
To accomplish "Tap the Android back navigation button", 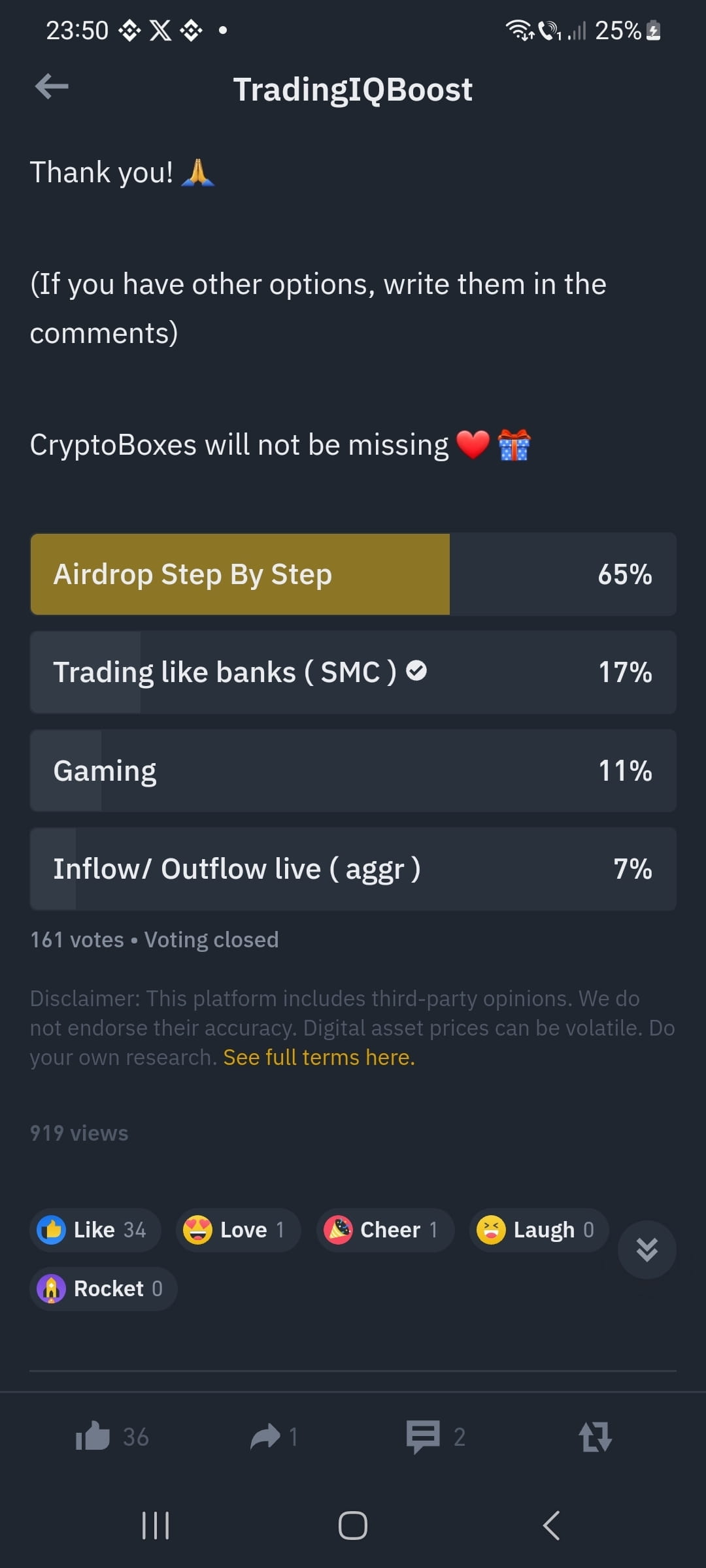I will (551, 1526).
